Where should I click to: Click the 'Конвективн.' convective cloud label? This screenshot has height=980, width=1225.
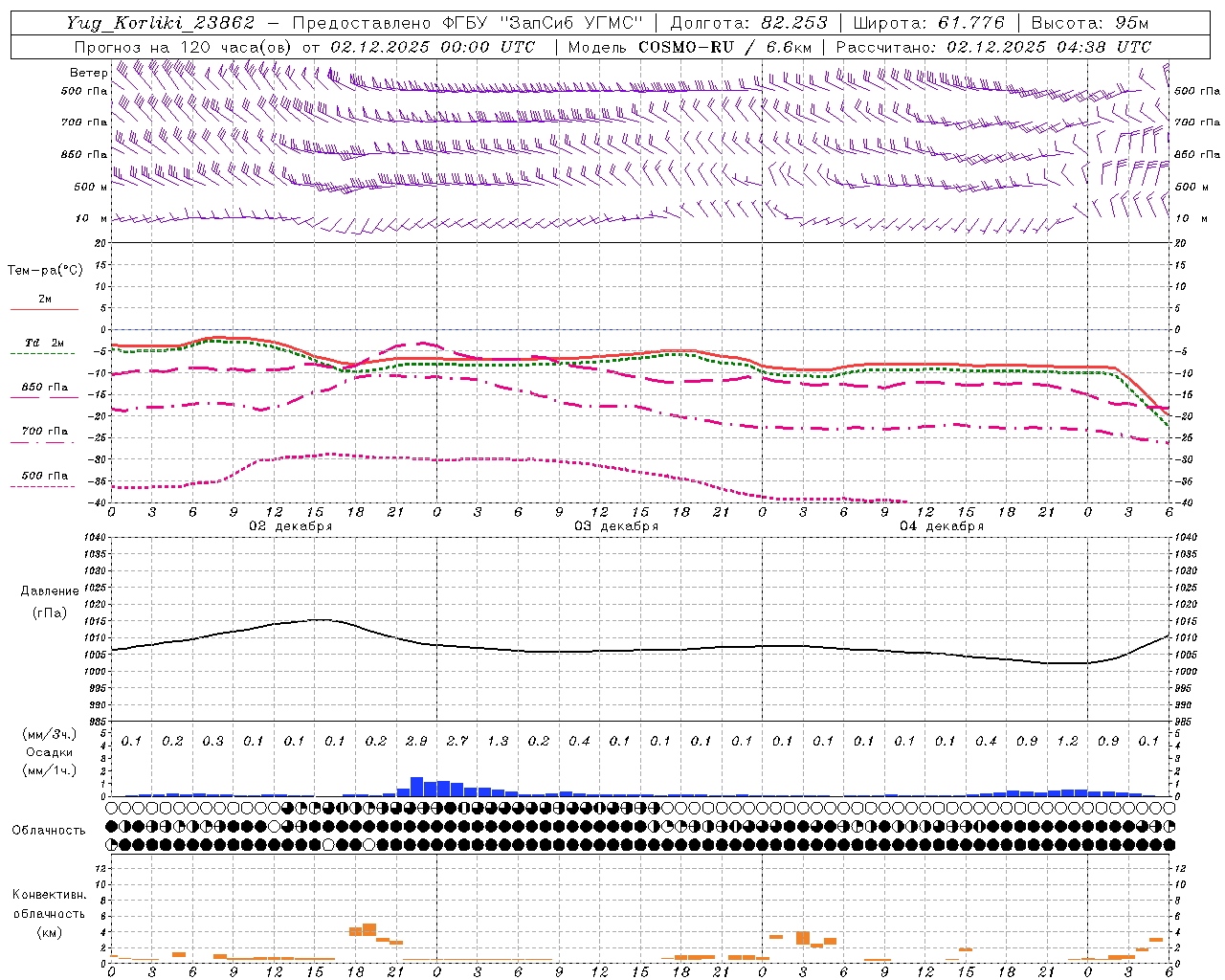49,895
